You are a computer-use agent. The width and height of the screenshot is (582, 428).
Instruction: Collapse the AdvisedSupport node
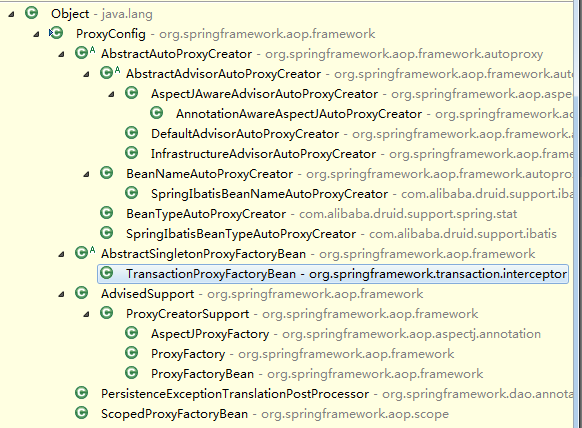62,295
